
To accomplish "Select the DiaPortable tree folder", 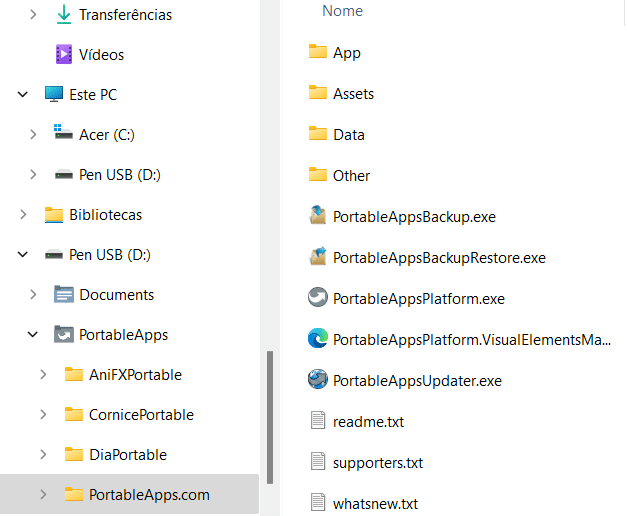I will 128,455.
